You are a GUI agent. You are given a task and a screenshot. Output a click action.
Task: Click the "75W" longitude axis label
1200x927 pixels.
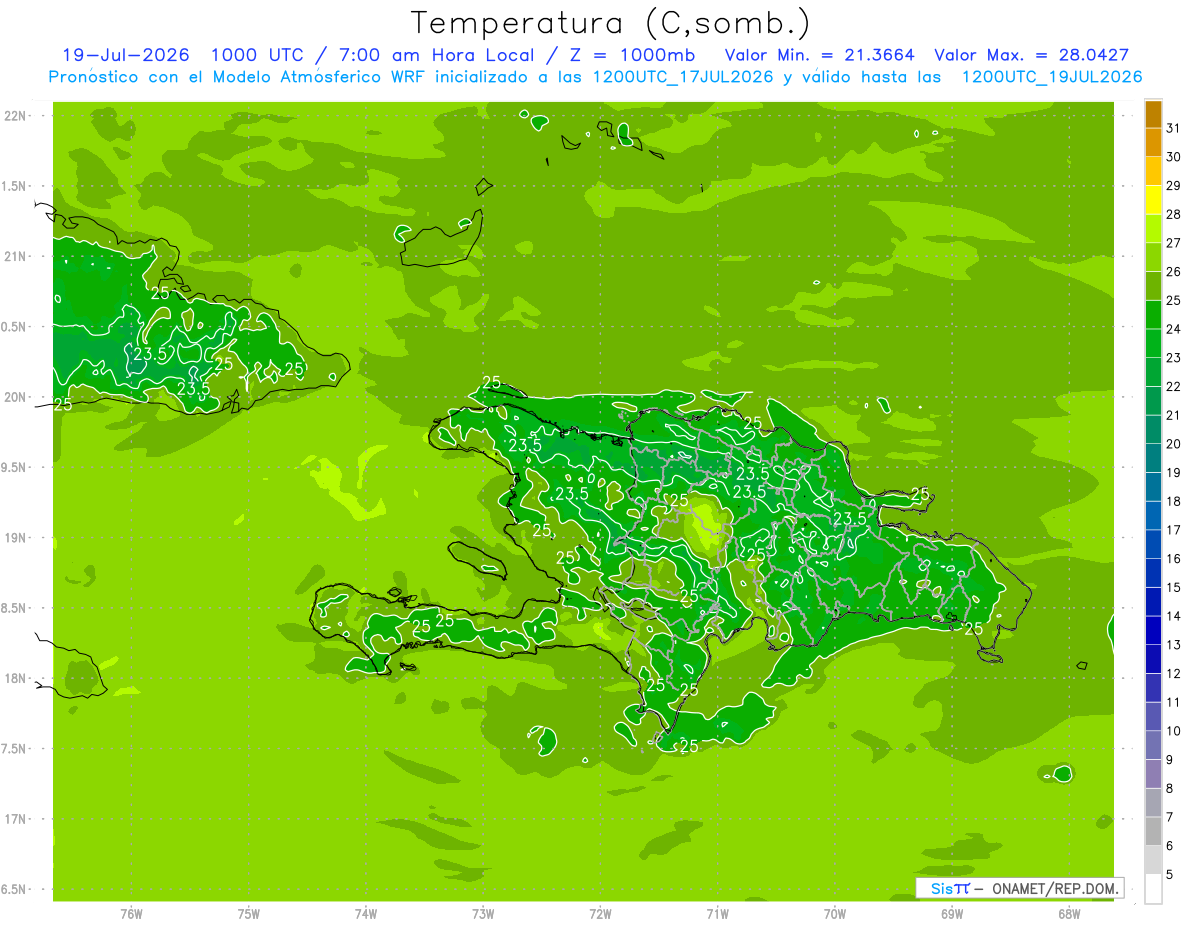249,914
